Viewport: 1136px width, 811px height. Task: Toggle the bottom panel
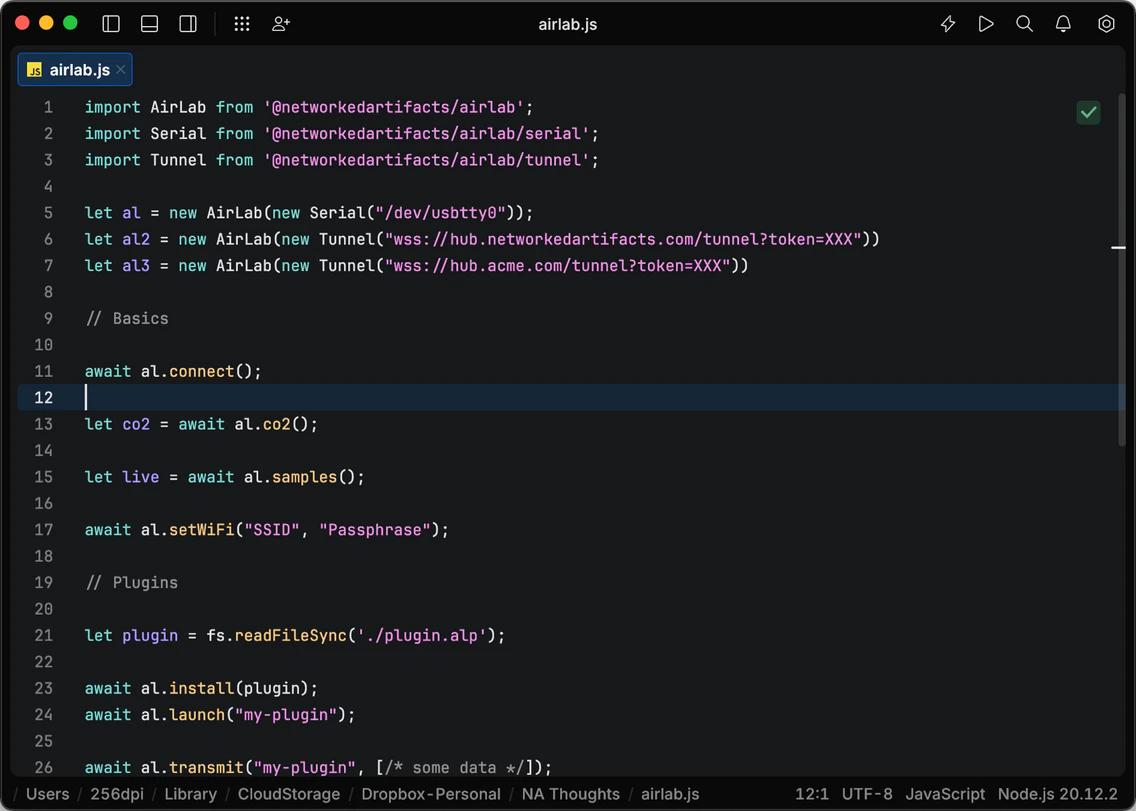[149, 23]
